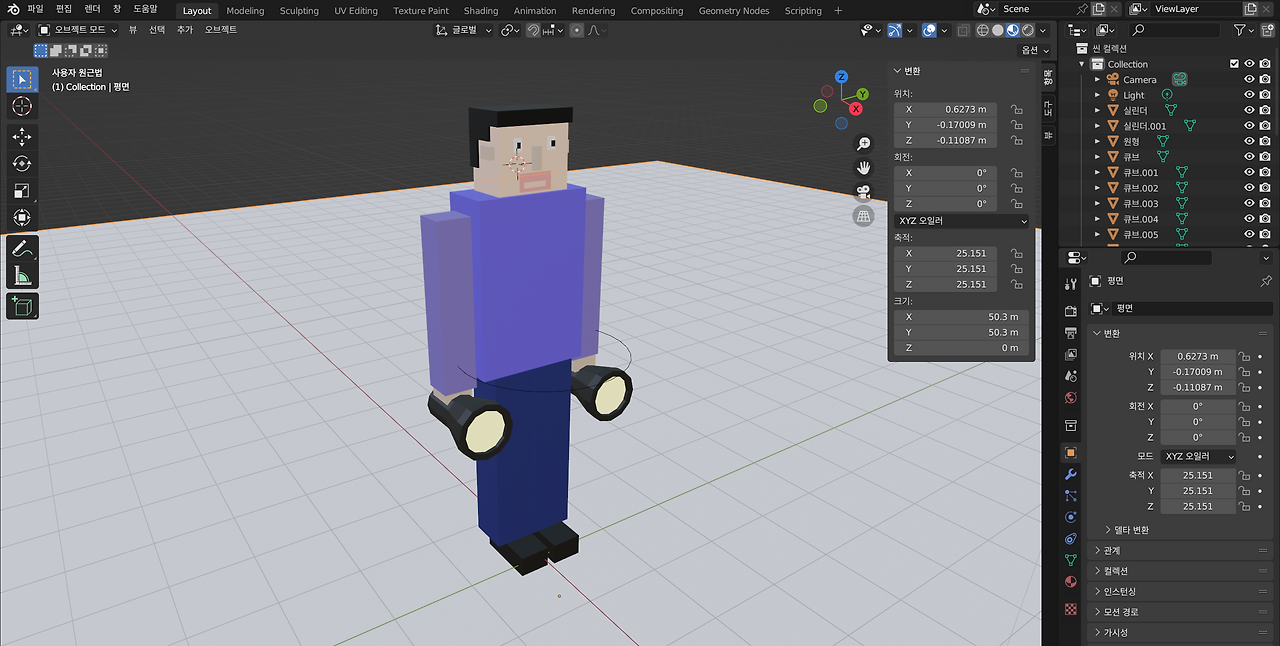Viewport: 1280px width, 646px height.
Task: Open the Physics properties tab
Action: pos(1071,517)
